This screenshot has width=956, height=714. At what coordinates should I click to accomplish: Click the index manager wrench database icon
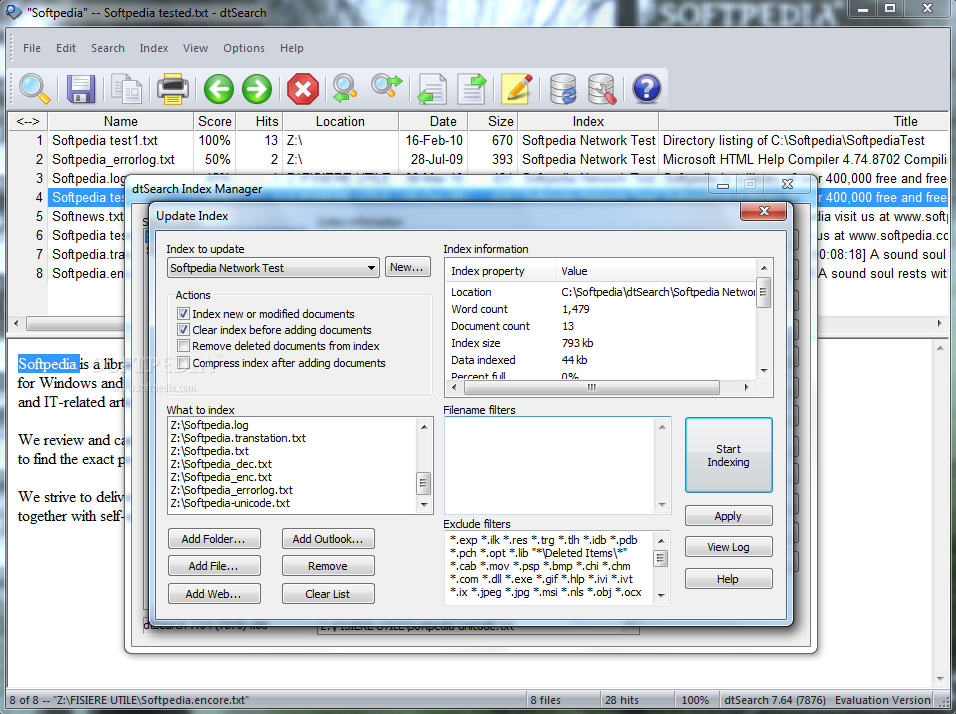602,89
